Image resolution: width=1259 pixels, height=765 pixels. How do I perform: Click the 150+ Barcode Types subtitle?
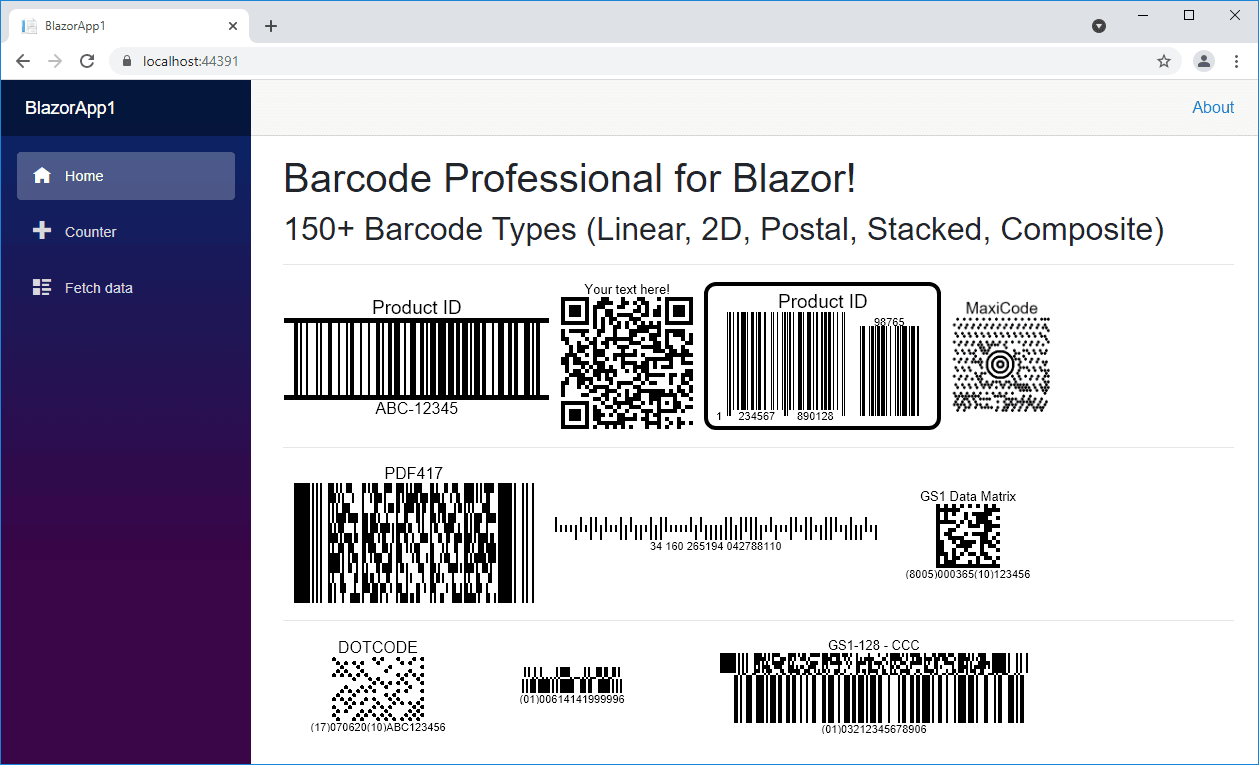tap(724, 229)
